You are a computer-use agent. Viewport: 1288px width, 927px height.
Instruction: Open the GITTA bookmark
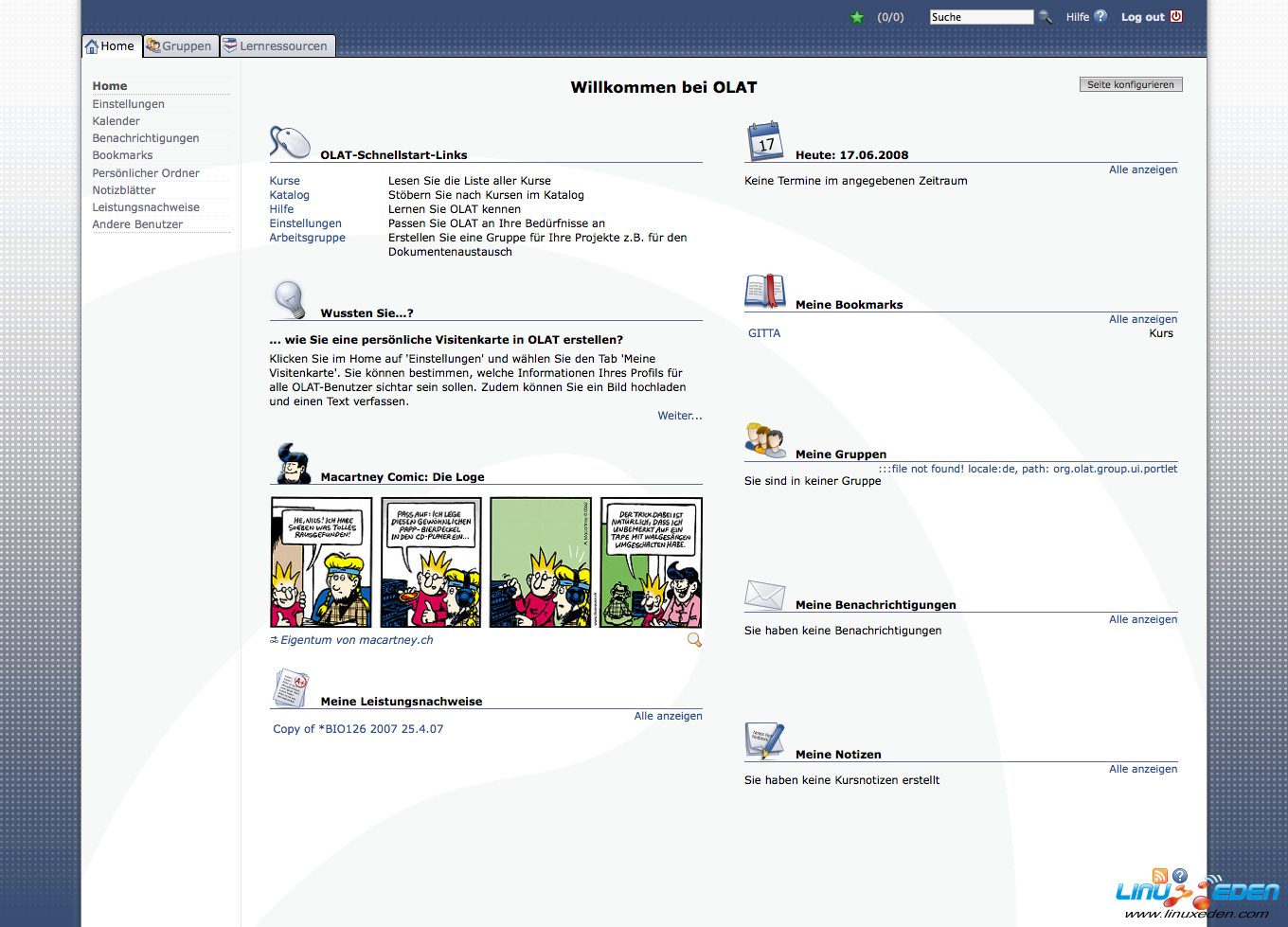tap(764, 333)
